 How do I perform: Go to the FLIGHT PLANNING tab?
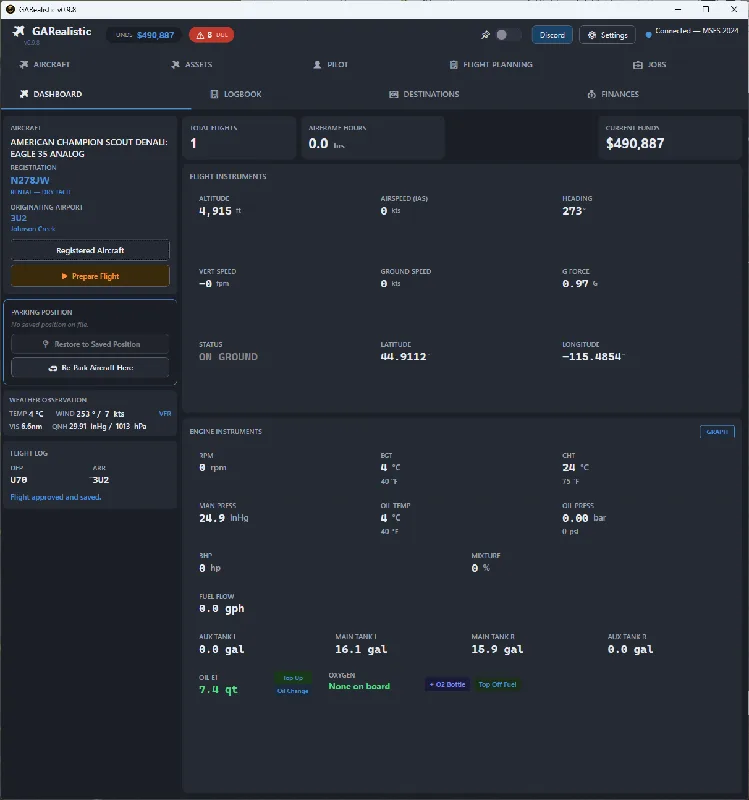coord(491,65)
